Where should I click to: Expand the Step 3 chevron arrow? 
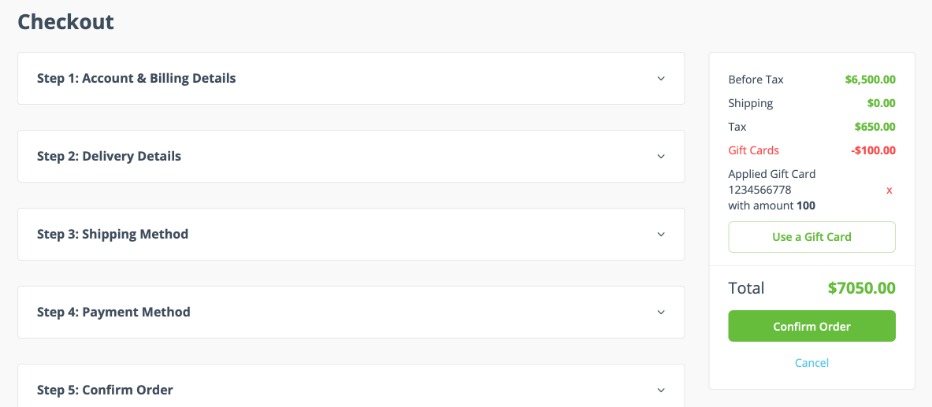(661, 234)
